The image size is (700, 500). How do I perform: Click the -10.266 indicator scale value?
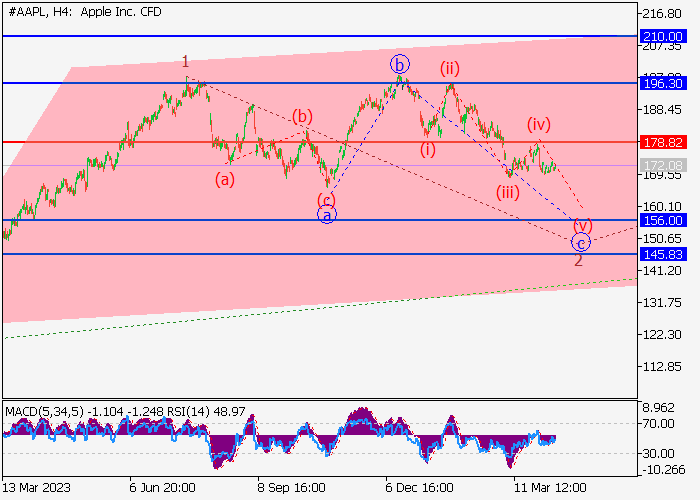coord(663,470)
